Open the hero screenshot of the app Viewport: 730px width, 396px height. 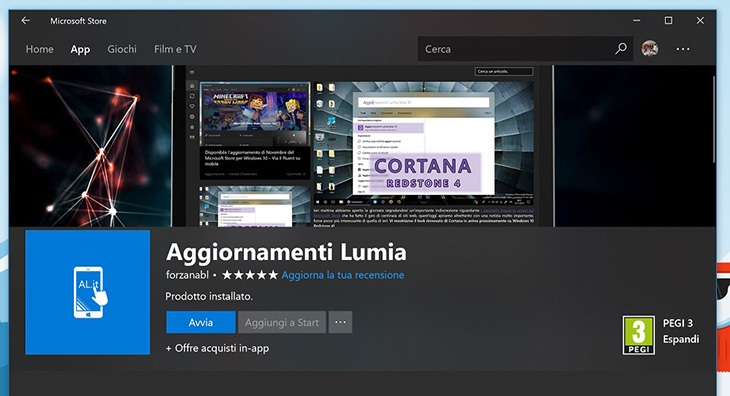[x=362, y=146]
